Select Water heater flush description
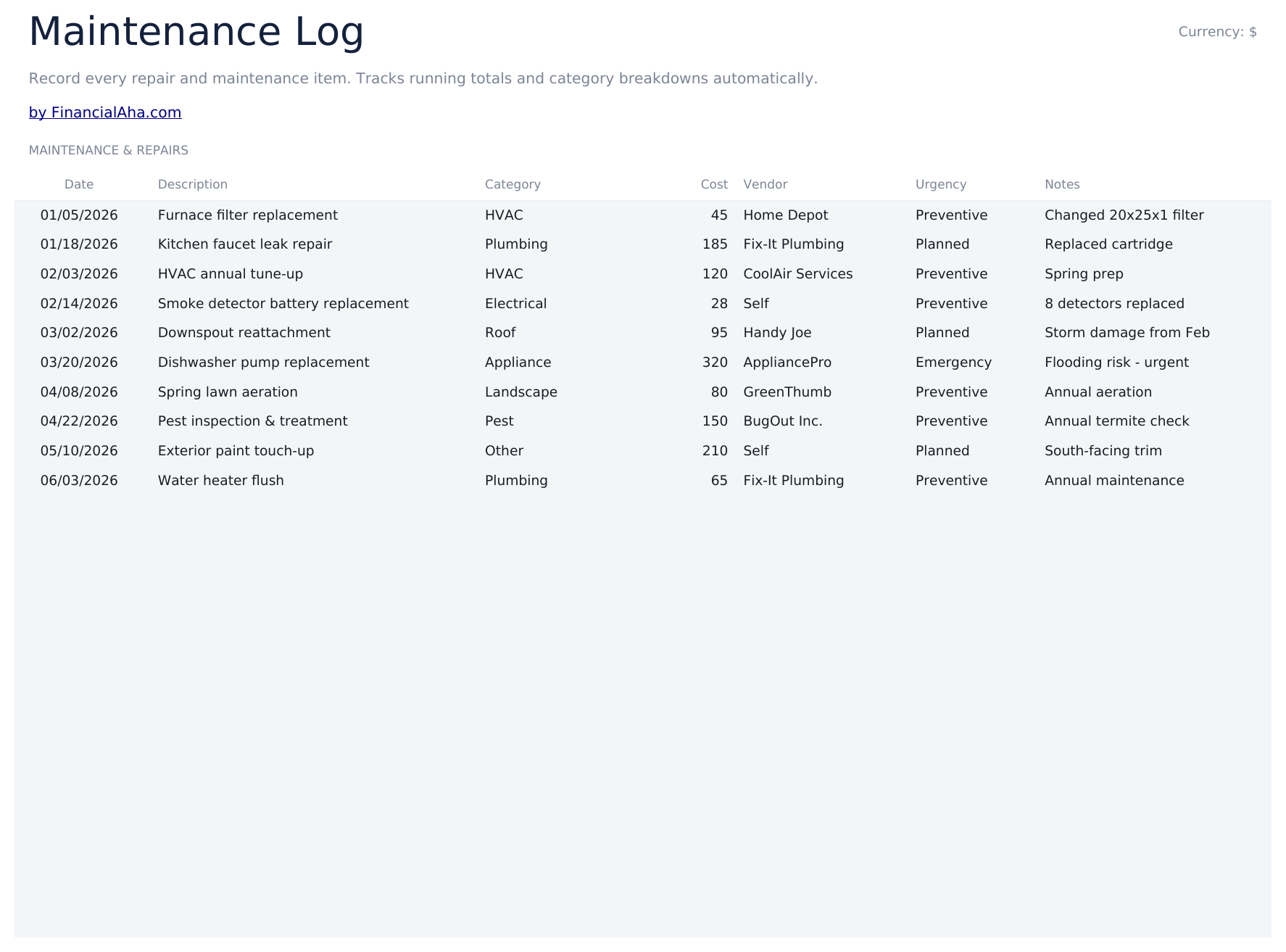 point(221,481)
